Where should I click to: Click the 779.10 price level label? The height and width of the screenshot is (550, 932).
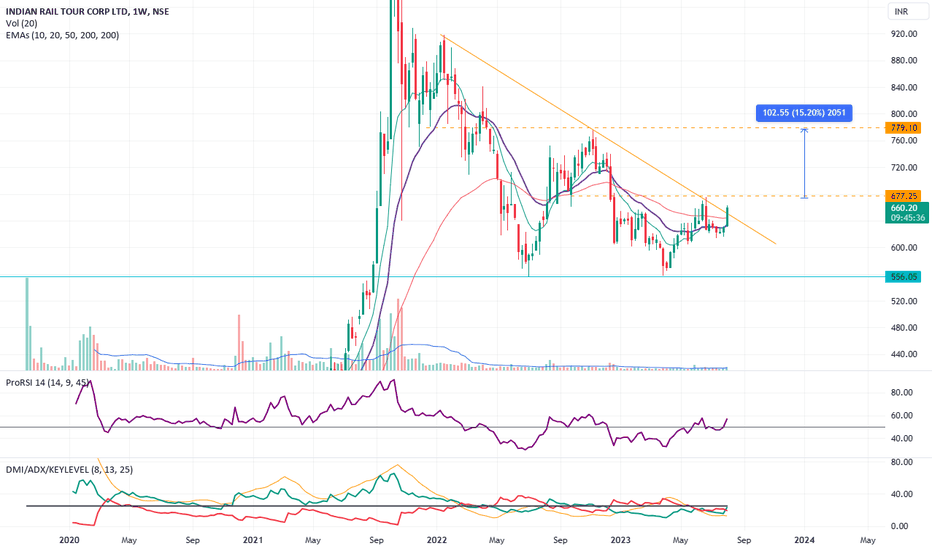pos(903,128)
